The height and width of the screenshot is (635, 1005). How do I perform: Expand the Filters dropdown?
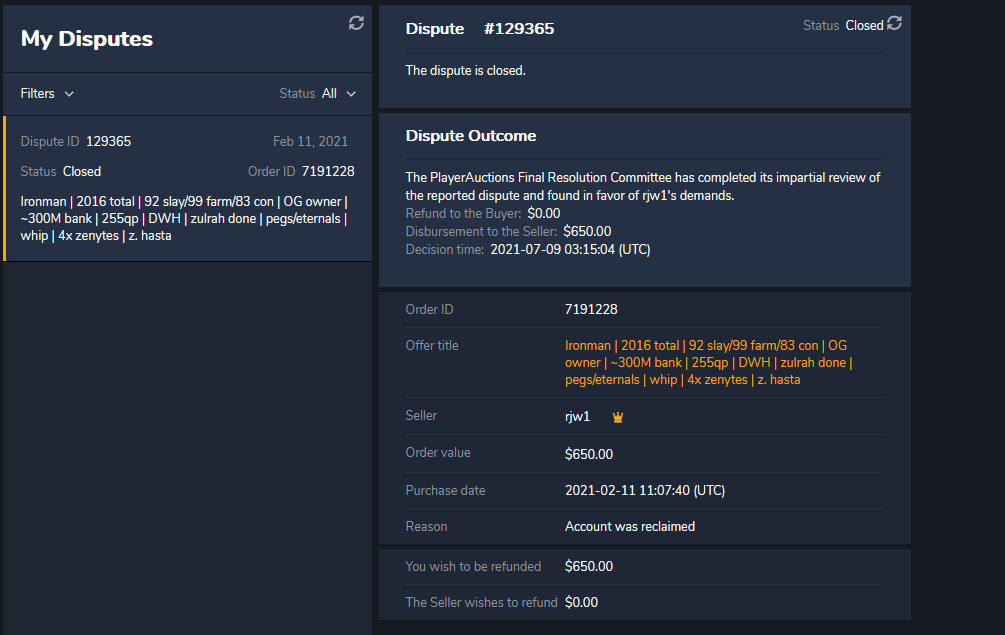pos(47,94)
